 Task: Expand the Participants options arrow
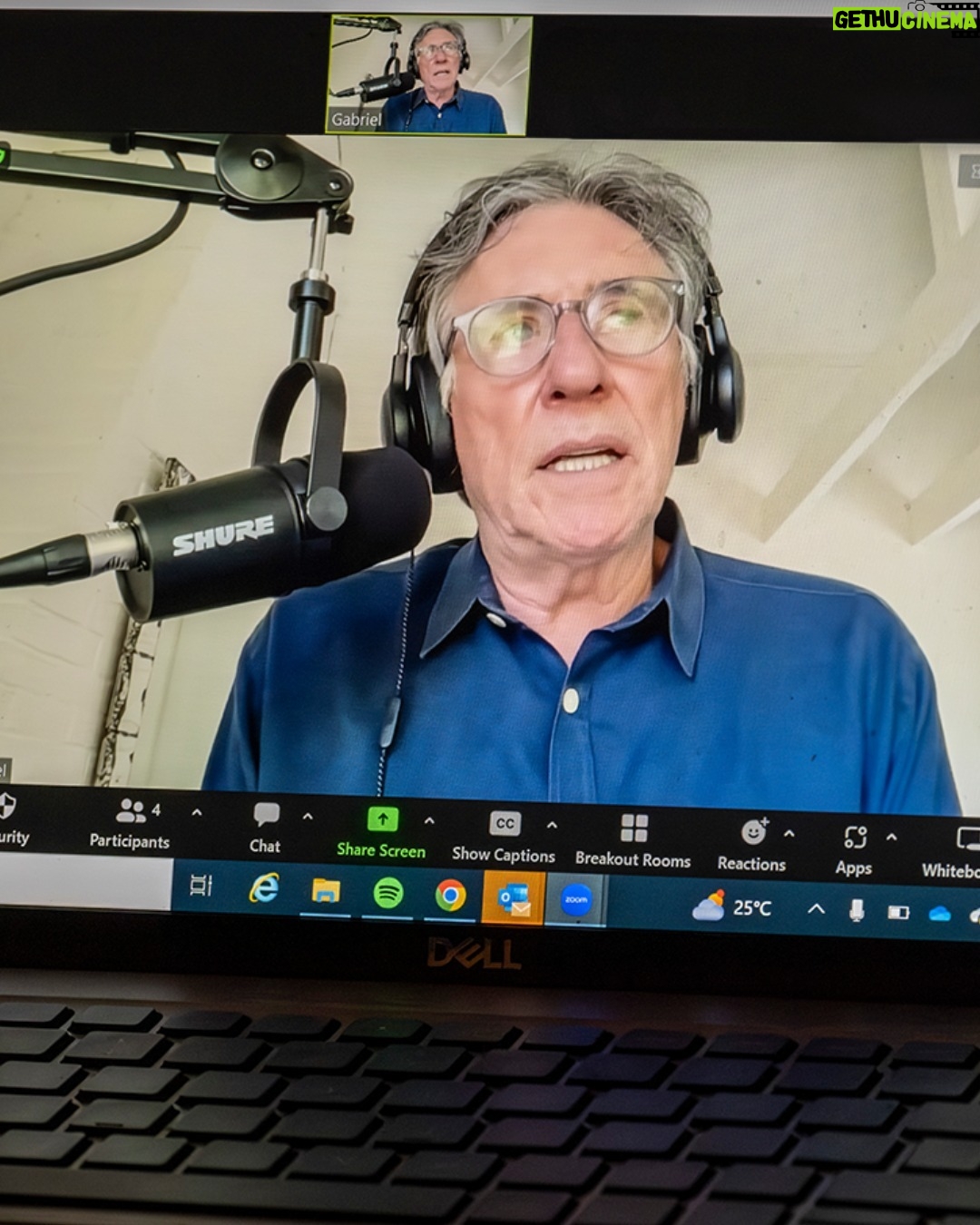coord(197,812)
